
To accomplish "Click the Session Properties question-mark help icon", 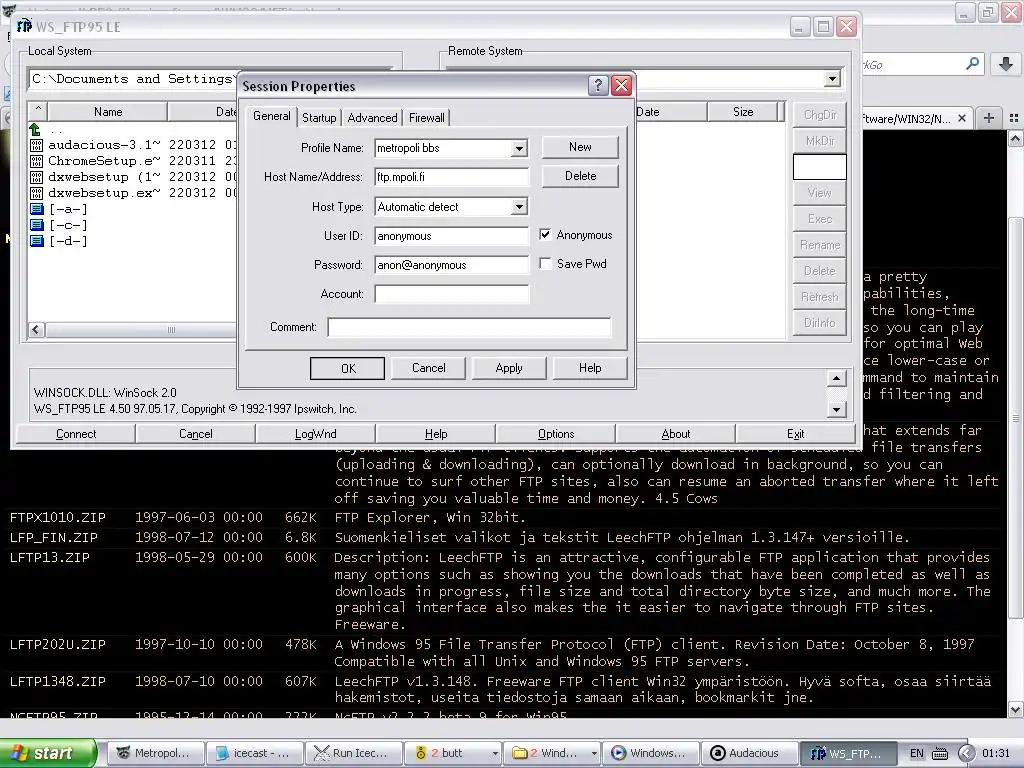I will click(x=598, y=86).
